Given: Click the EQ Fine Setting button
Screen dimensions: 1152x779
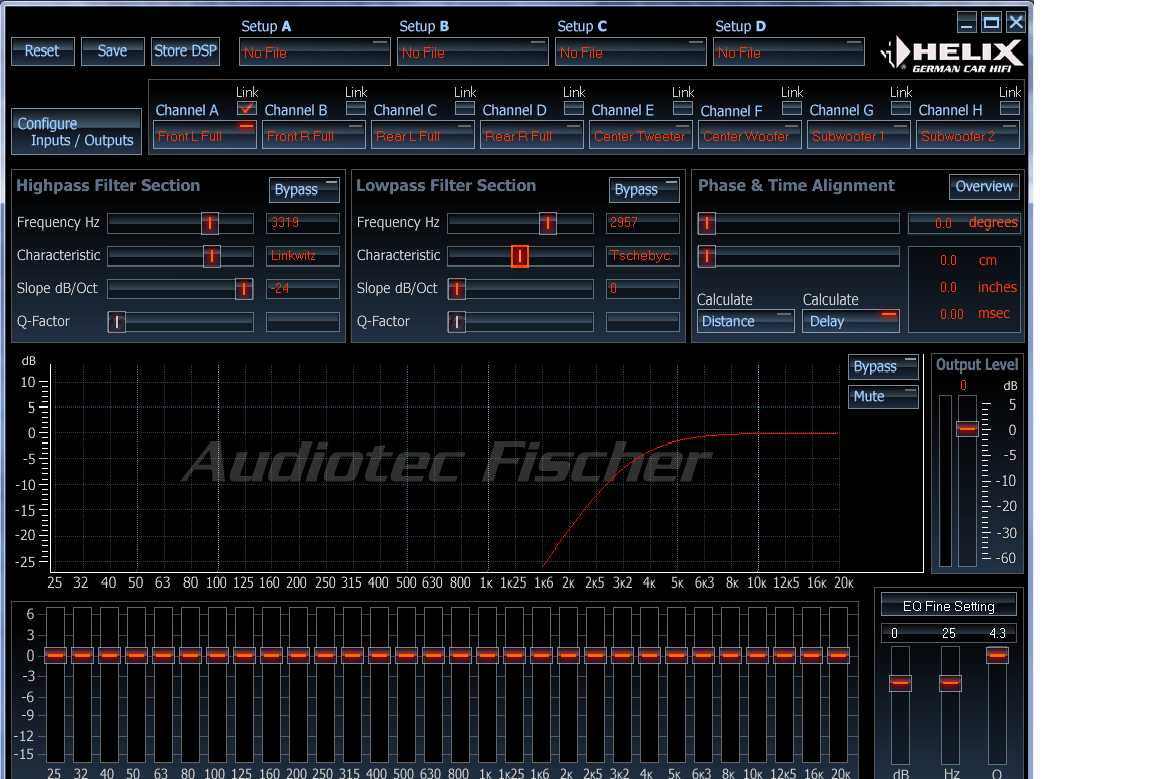Looking at the screenshot, I should (x=948, y=605).
